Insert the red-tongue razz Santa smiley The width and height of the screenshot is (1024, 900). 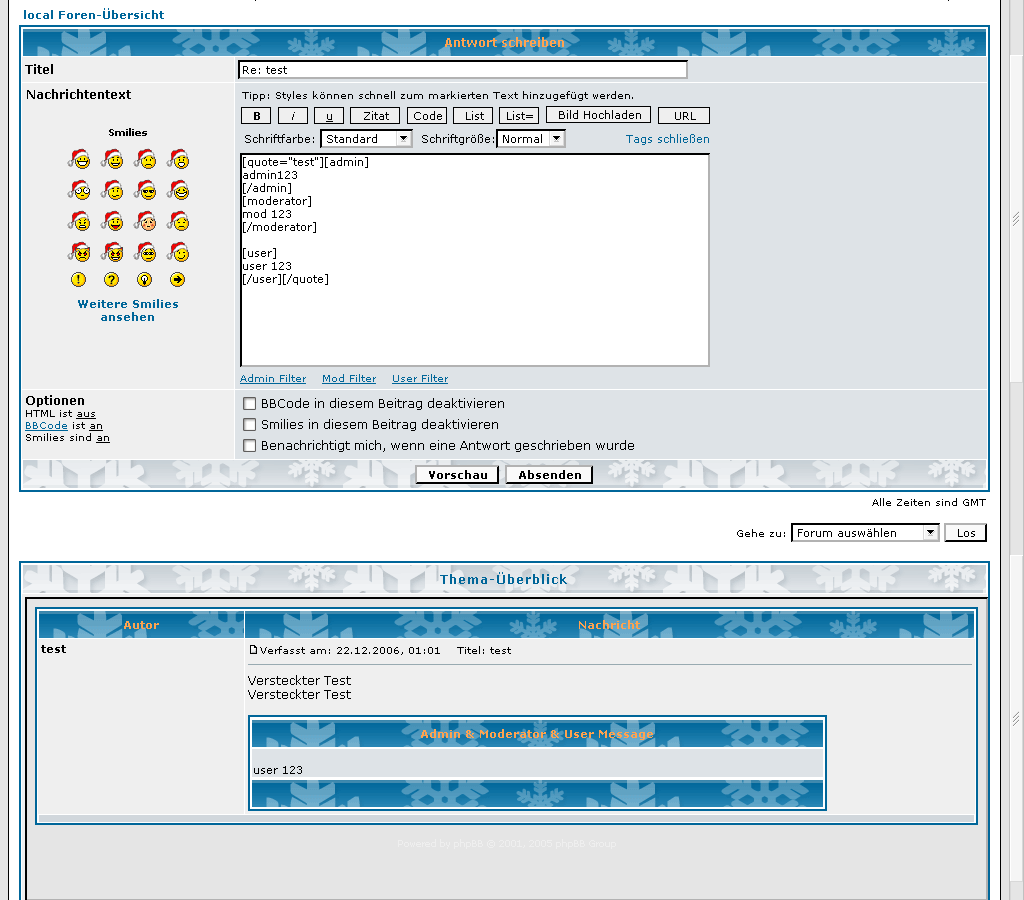pos(112,221)
